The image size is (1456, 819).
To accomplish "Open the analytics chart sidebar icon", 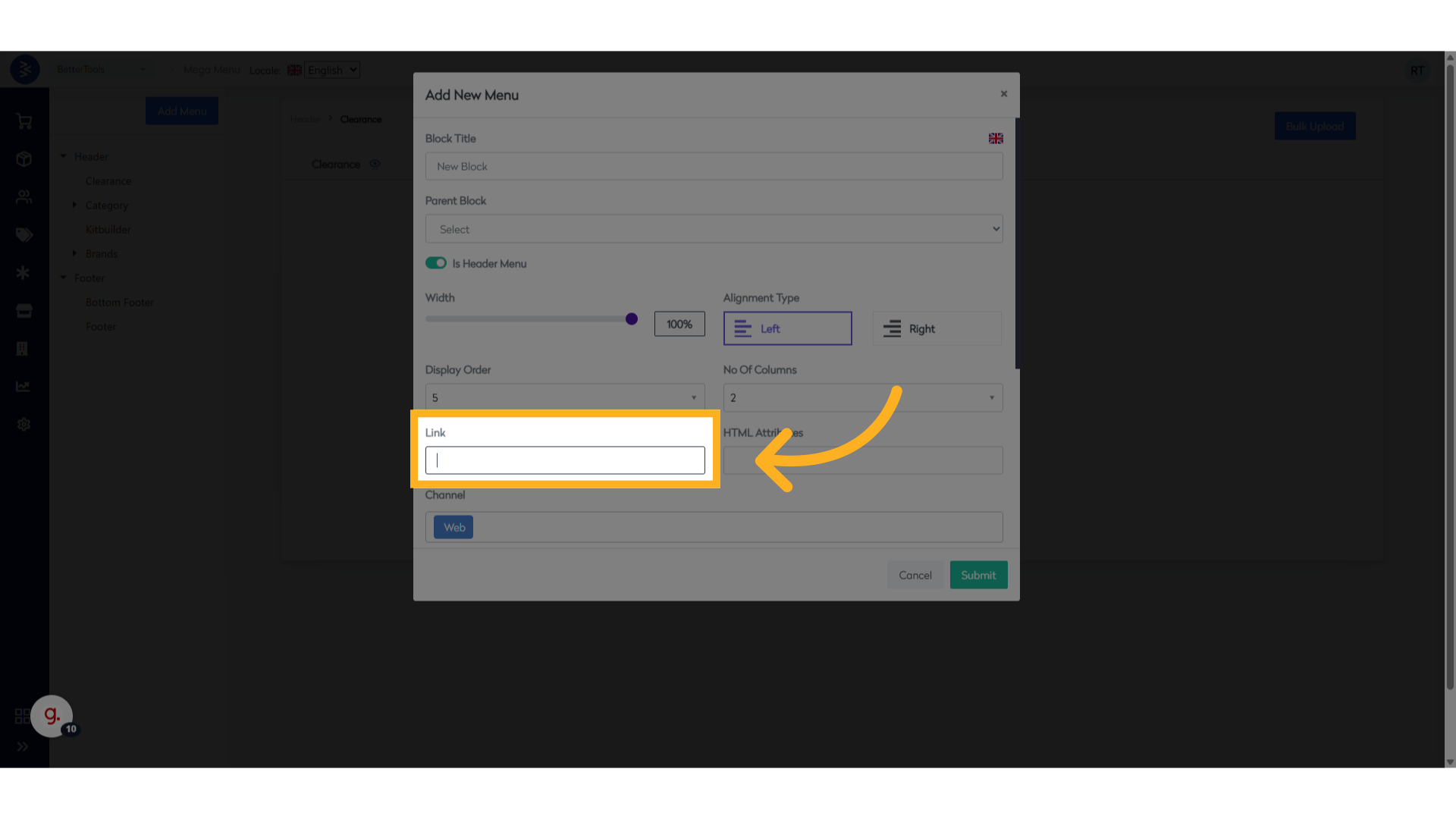I will 24,387.
